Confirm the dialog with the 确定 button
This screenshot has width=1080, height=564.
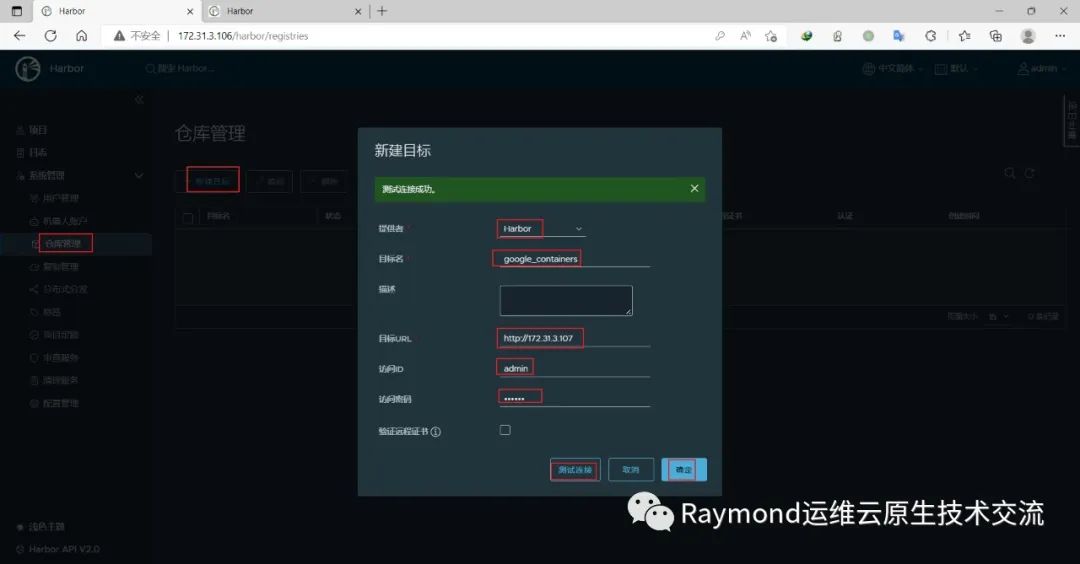[684, 470]
